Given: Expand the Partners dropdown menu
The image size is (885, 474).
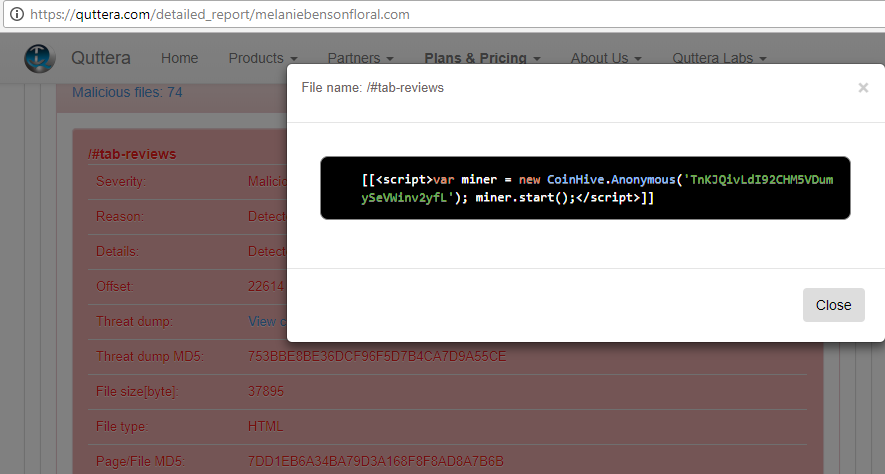Looking at the screenshot, I should tap(360, 58).
